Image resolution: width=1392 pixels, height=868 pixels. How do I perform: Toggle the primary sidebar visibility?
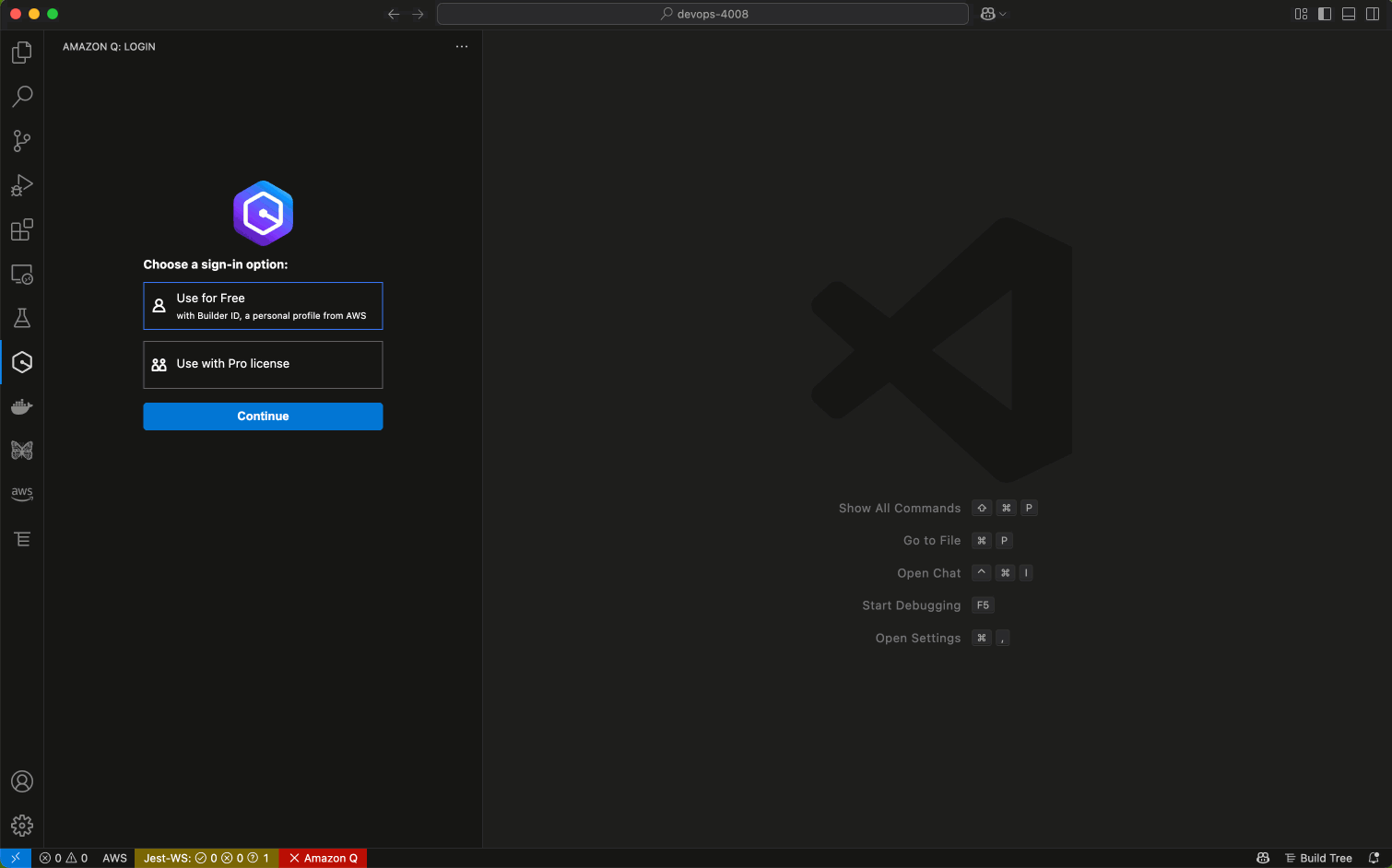1325,14
